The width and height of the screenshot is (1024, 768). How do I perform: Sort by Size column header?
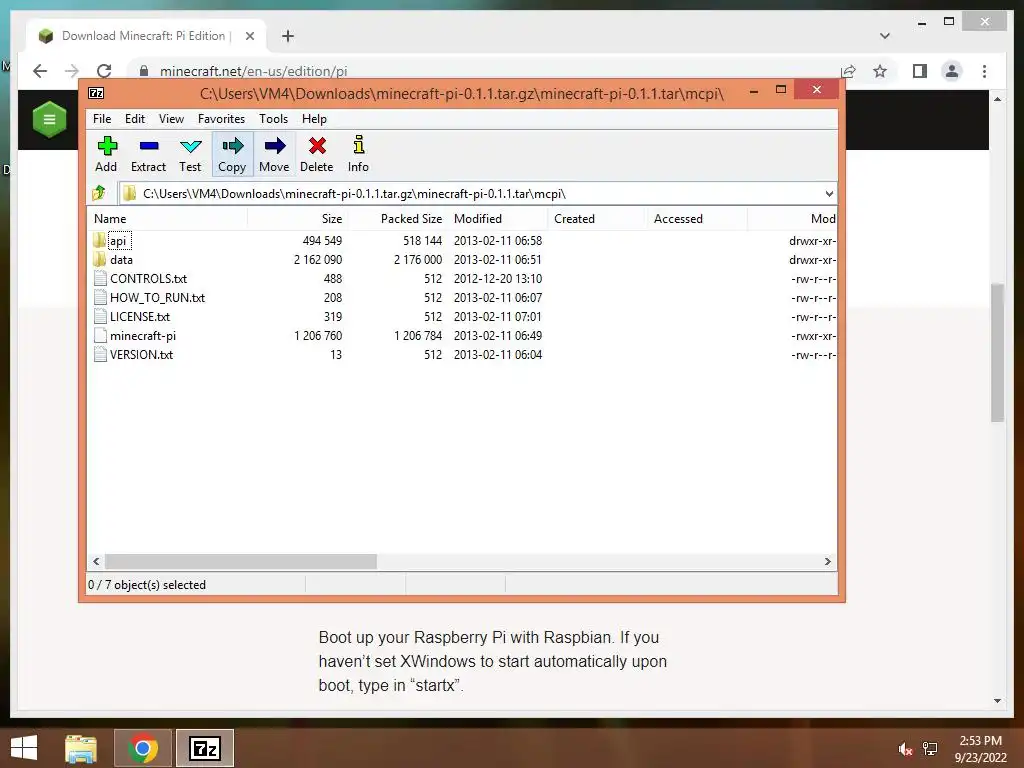coord(297,219)
